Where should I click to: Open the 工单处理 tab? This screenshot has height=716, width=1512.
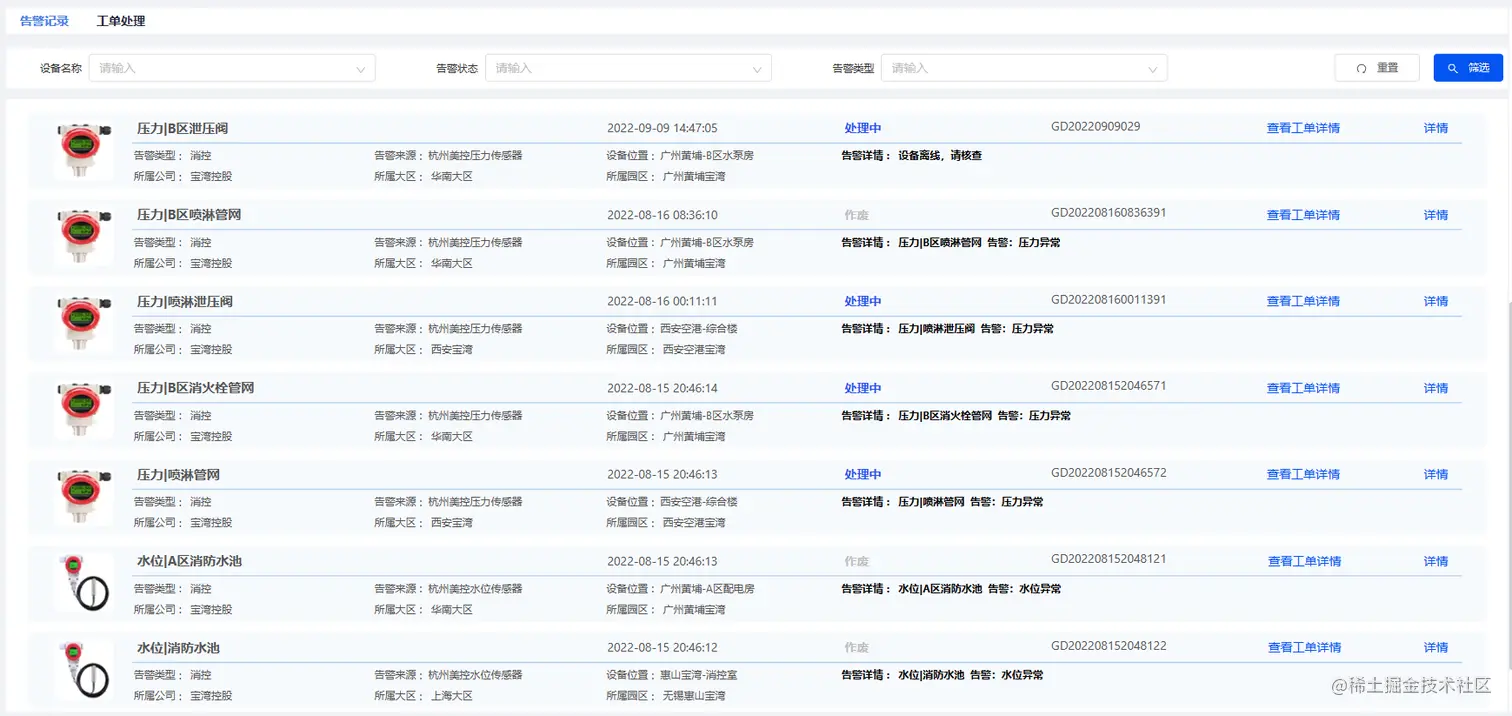(x=121, y=20)
